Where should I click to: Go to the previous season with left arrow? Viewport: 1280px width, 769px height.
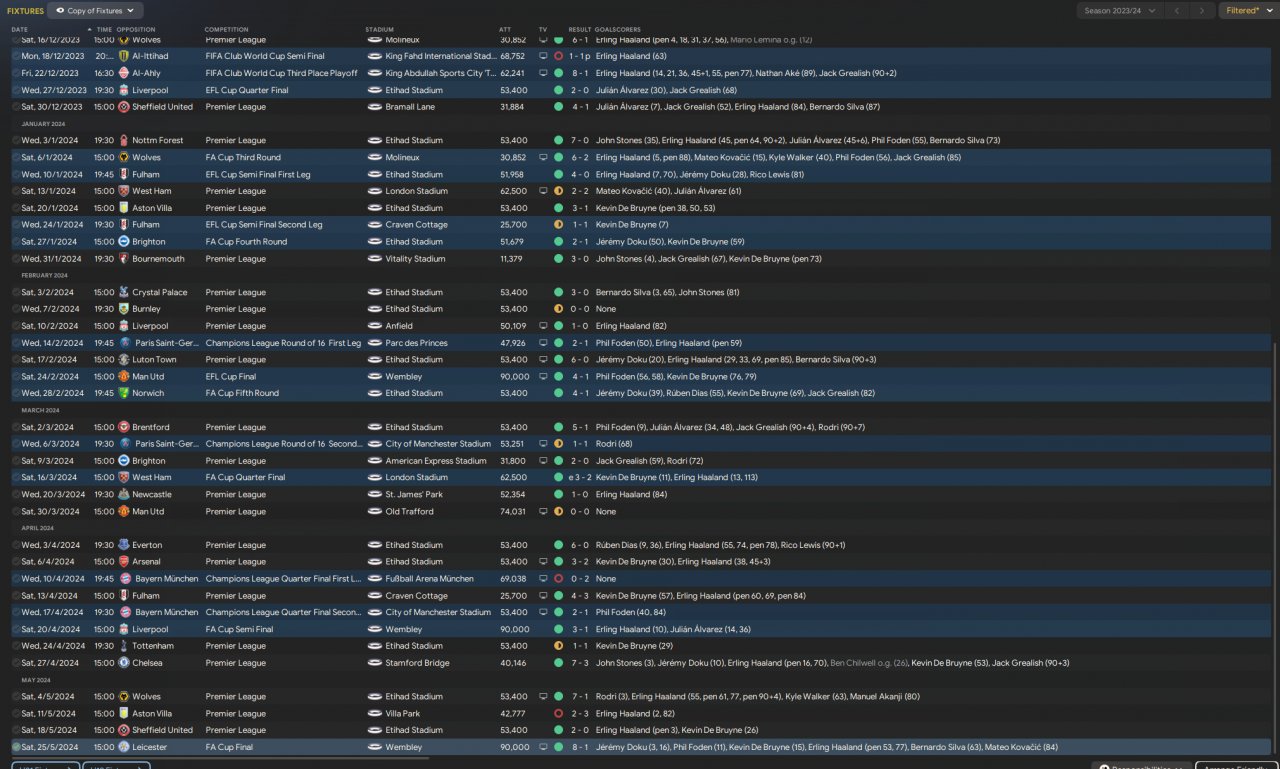1177,11
